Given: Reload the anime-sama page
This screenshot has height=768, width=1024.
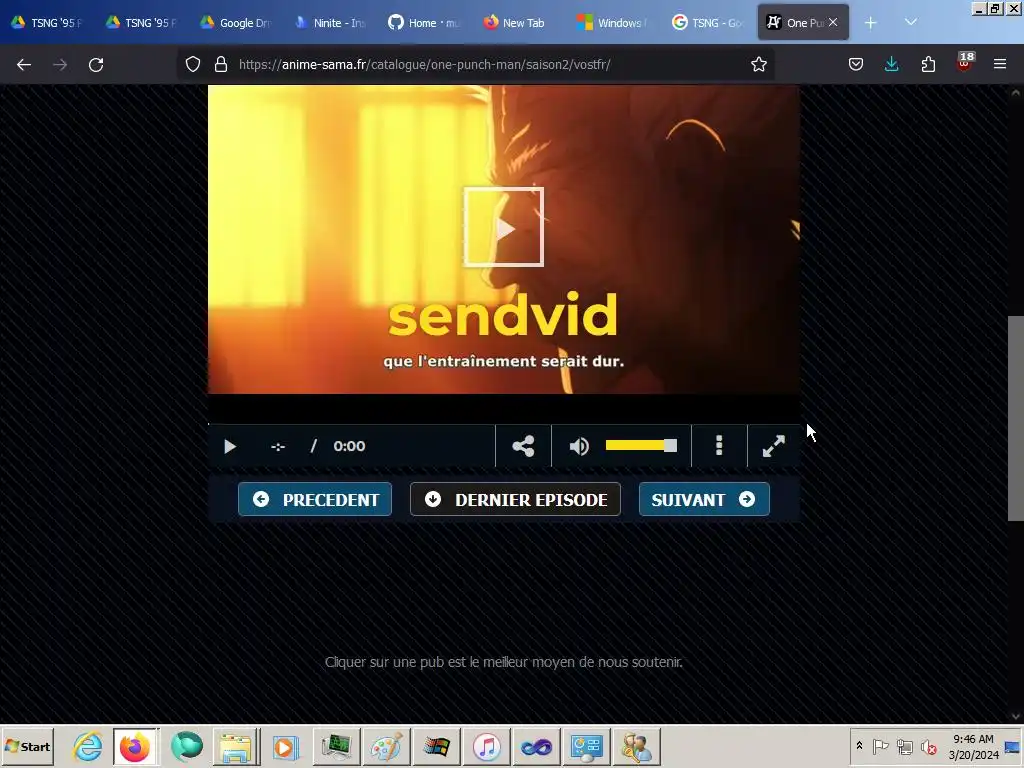Looking at the screenshot, I should click(96, 65).
